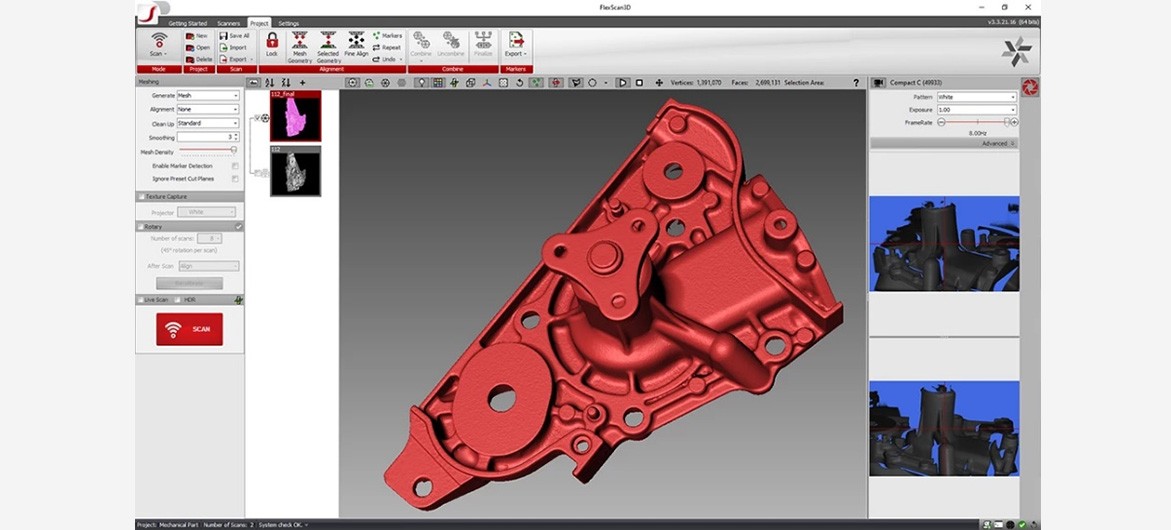Click the Lock alignment icon
The height and width of the screenshot is (530, 1171).
272,44
